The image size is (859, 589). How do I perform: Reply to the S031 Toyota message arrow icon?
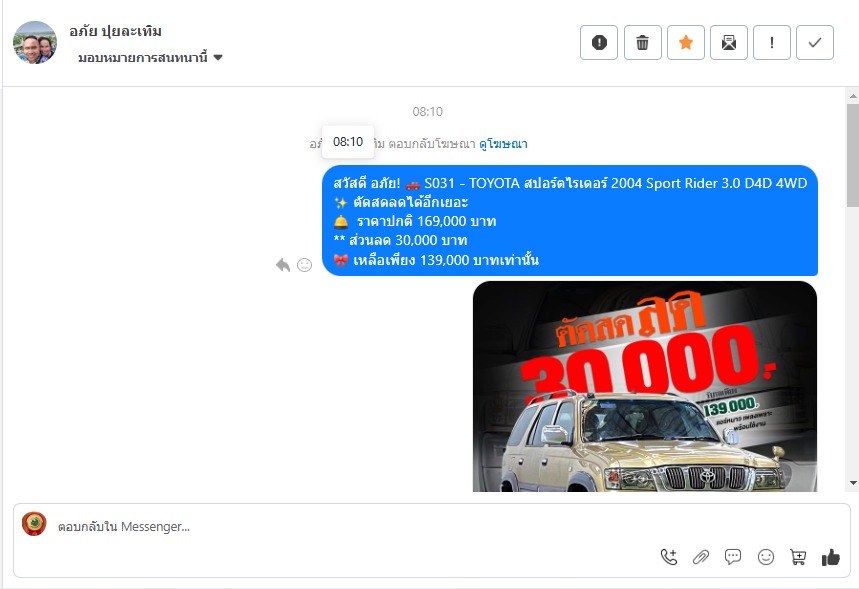(283, 265)
